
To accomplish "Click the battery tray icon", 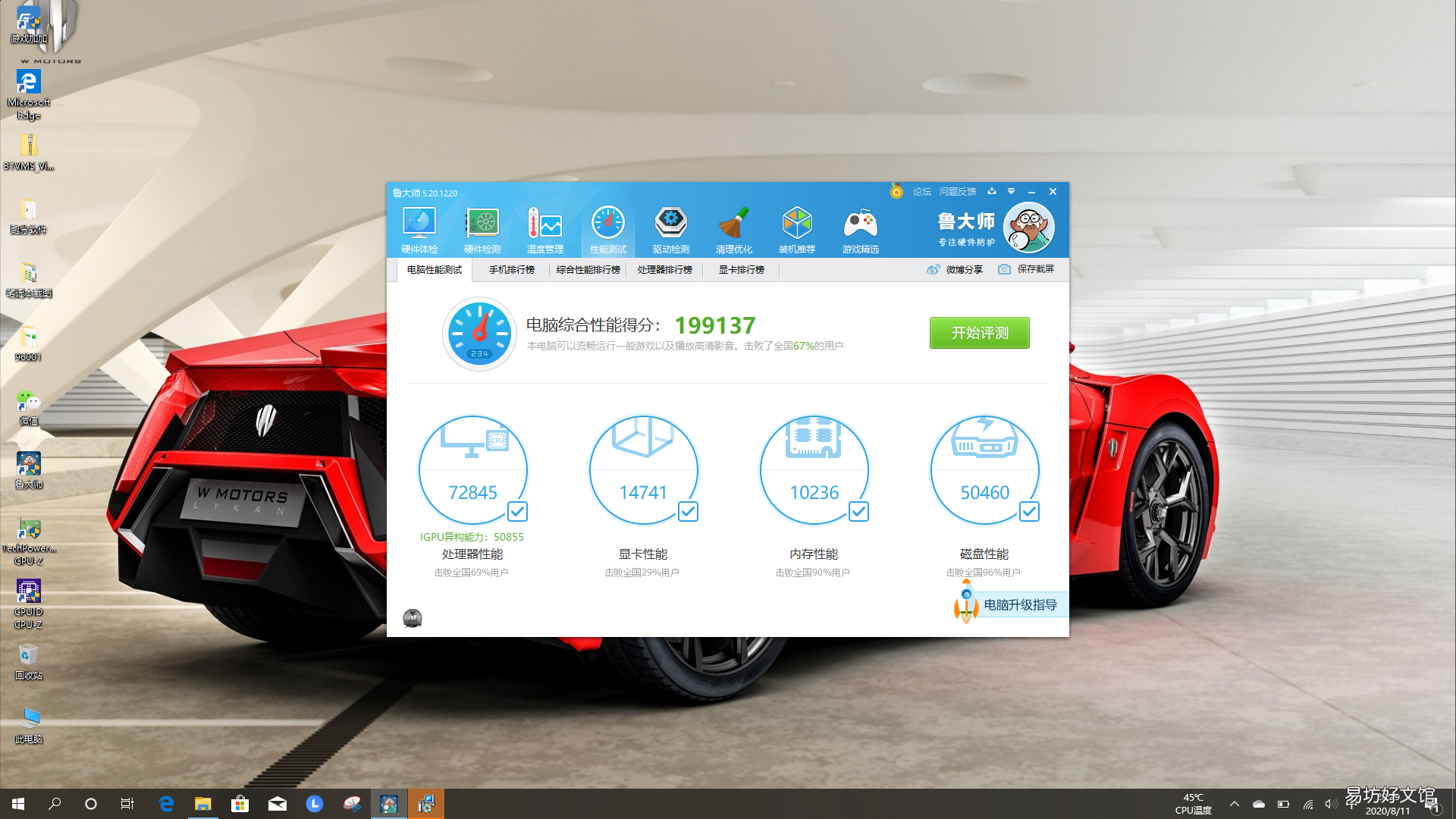I will click(1283, 804).
